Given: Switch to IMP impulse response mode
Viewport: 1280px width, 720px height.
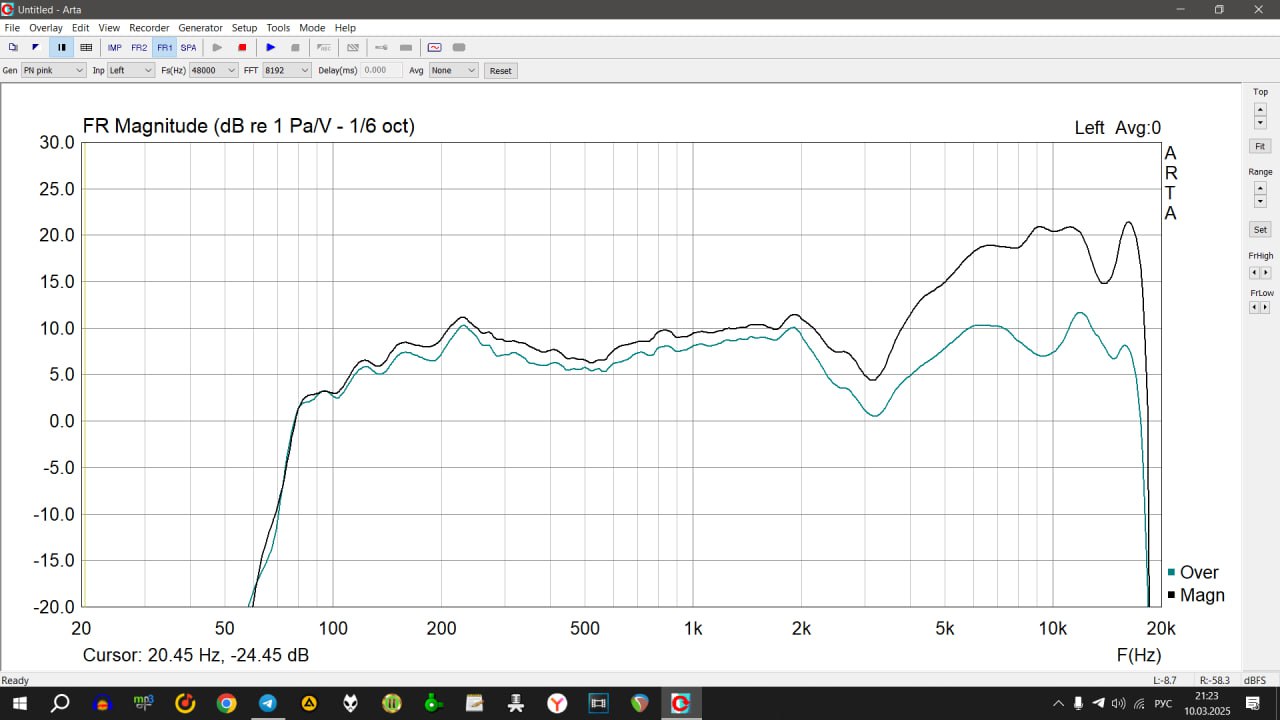Looking at the screenshot, I should click(115, 47).
